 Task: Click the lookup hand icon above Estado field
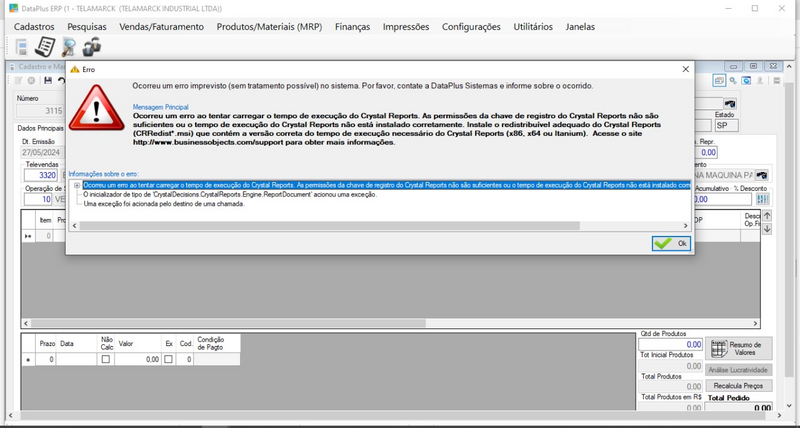coord(730,104)
